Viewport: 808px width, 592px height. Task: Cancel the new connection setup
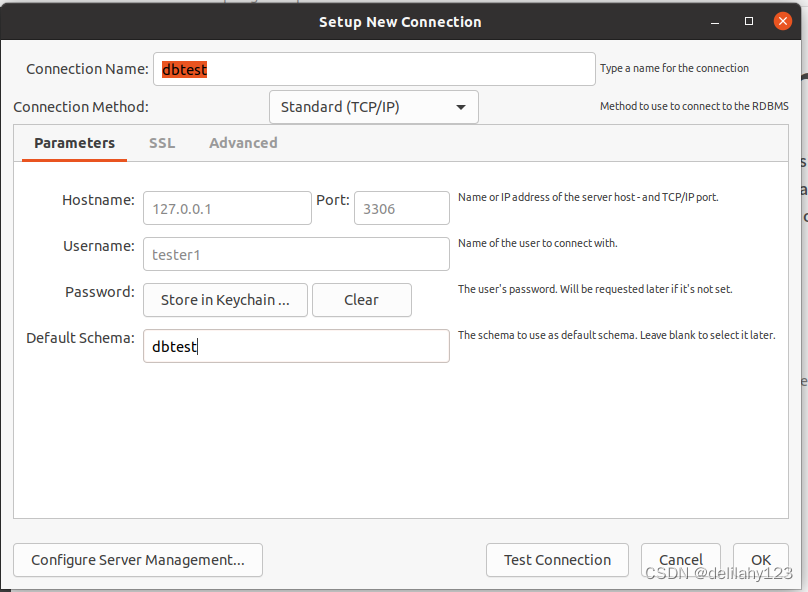[680, 560]
